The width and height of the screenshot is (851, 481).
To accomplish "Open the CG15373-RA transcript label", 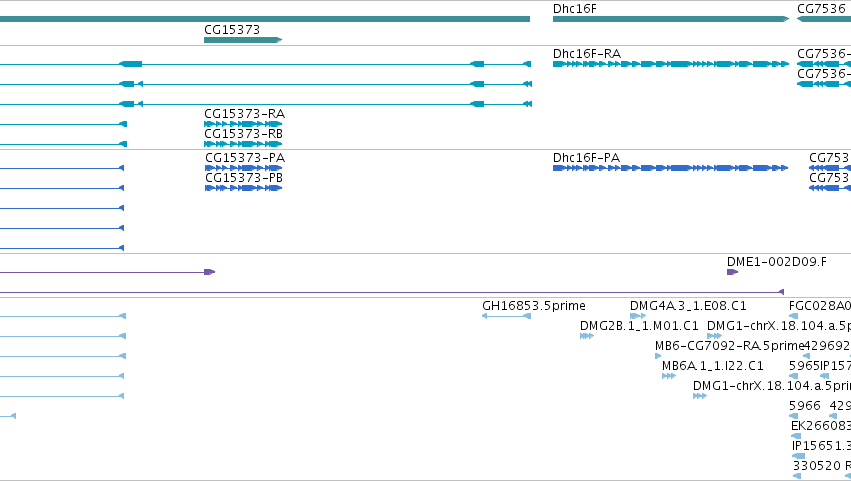I will click(244, 113).
